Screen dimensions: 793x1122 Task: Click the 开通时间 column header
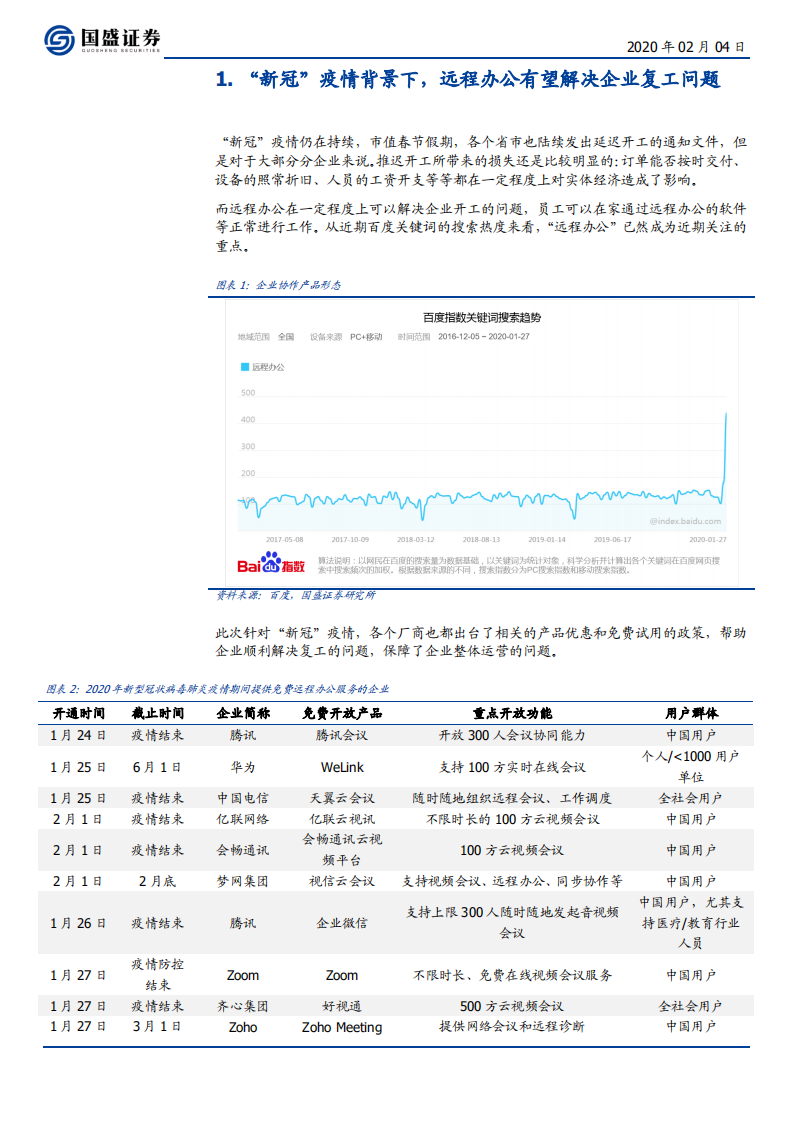click(x=79, y=713)
